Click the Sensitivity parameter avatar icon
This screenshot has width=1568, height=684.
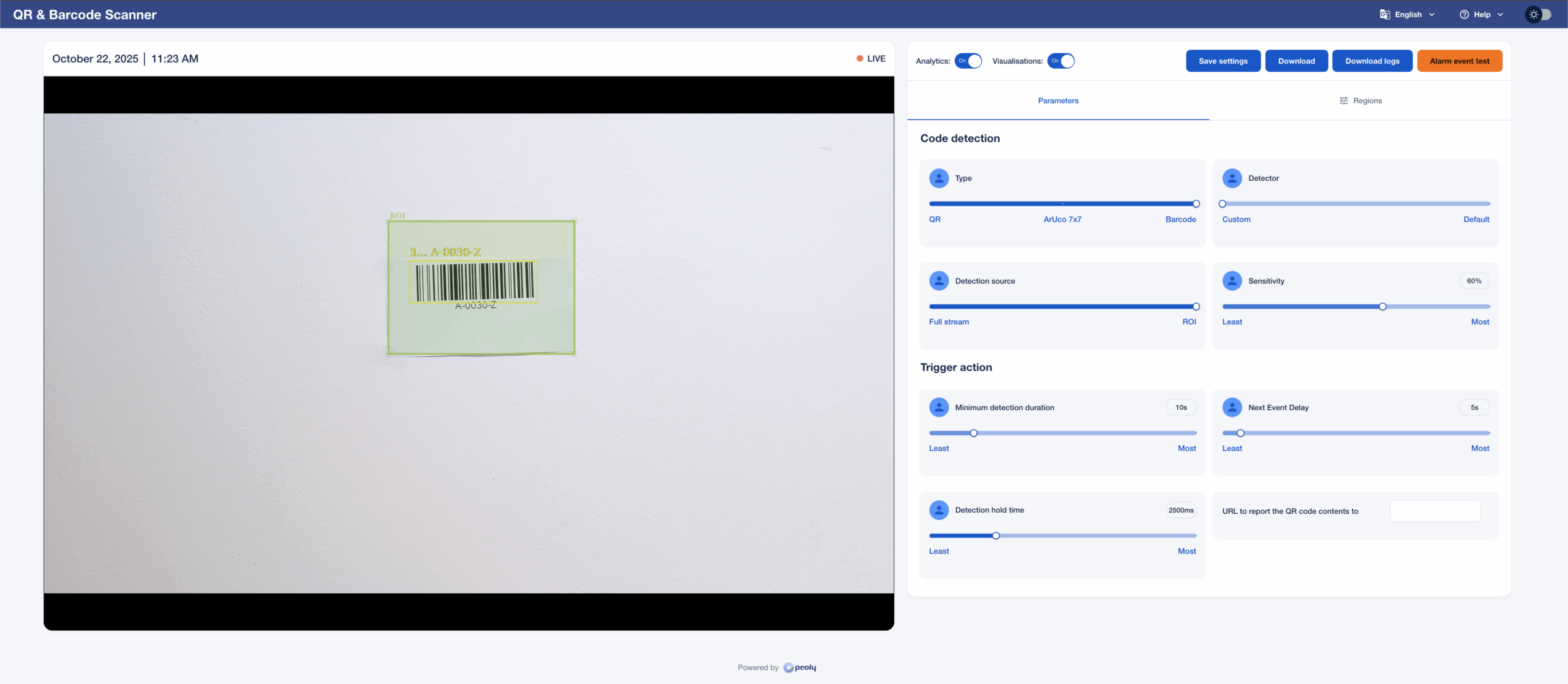(1232, 281)
